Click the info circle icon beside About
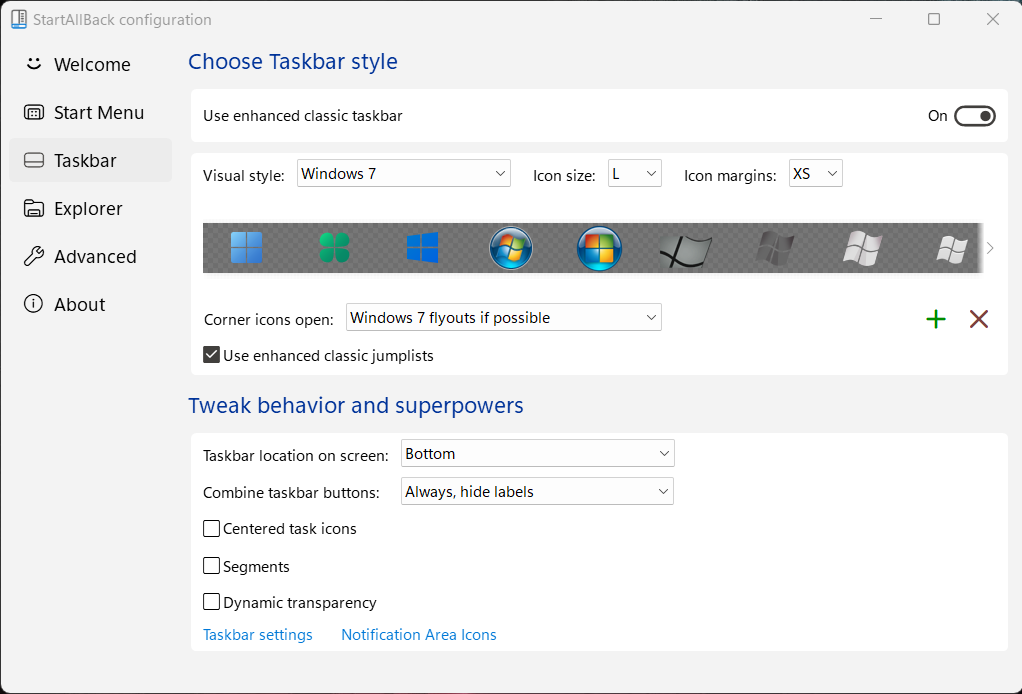The width and height of the screenshot is (1022, 694). tap(33, 304)
